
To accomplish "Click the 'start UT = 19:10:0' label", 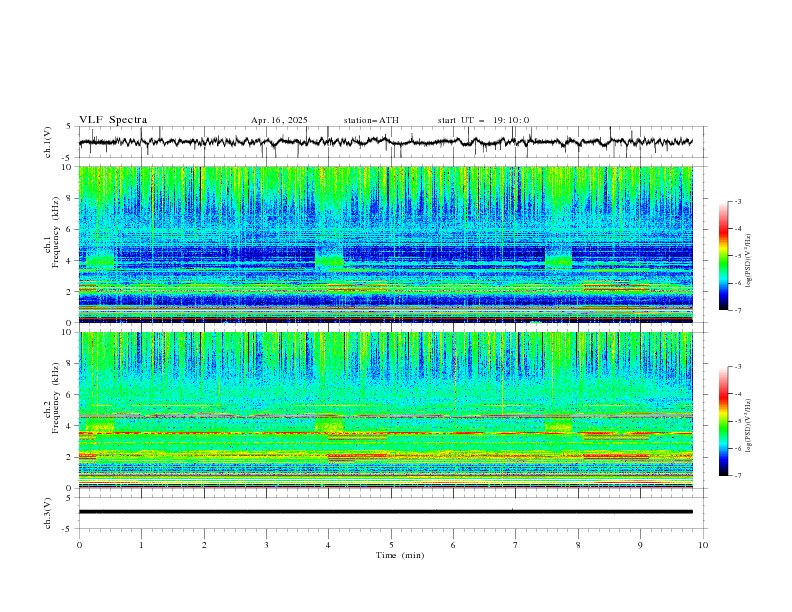I will tap(483, 120).
